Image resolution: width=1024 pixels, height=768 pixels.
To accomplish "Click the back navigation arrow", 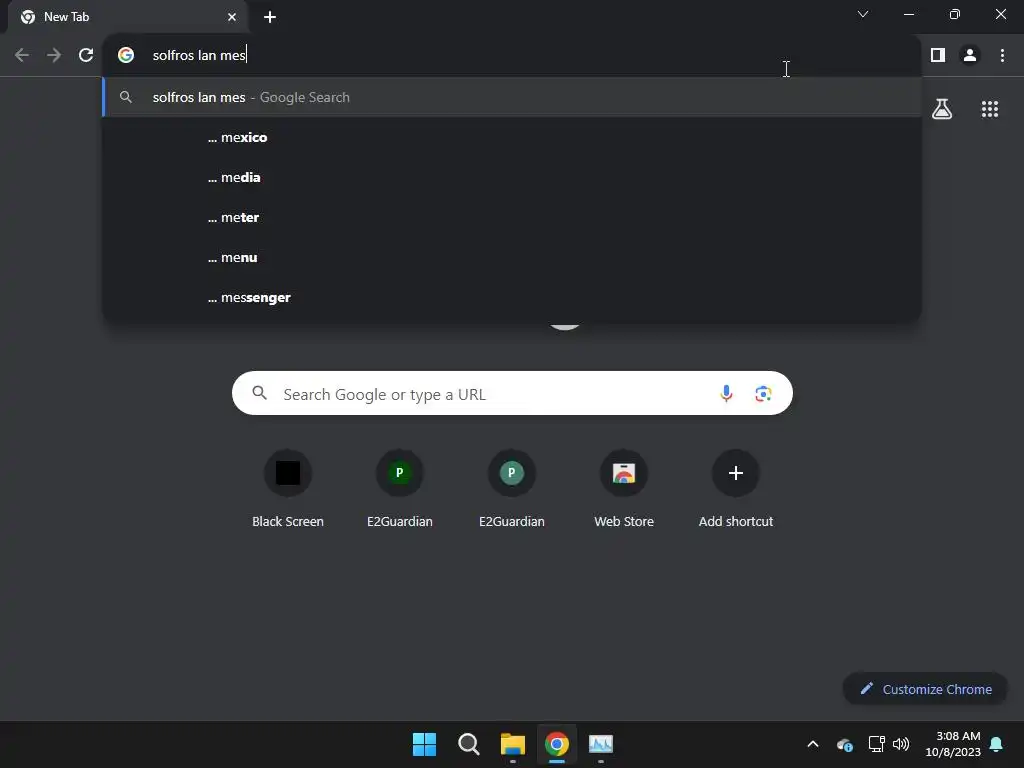I will coord(22,55).
